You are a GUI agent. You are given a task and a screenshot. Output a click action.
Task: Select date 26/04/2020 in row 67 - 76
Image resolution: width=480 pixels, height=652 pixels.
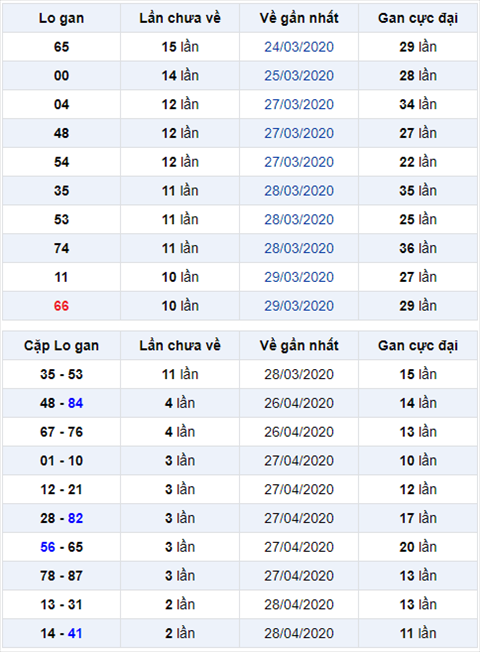299,432
